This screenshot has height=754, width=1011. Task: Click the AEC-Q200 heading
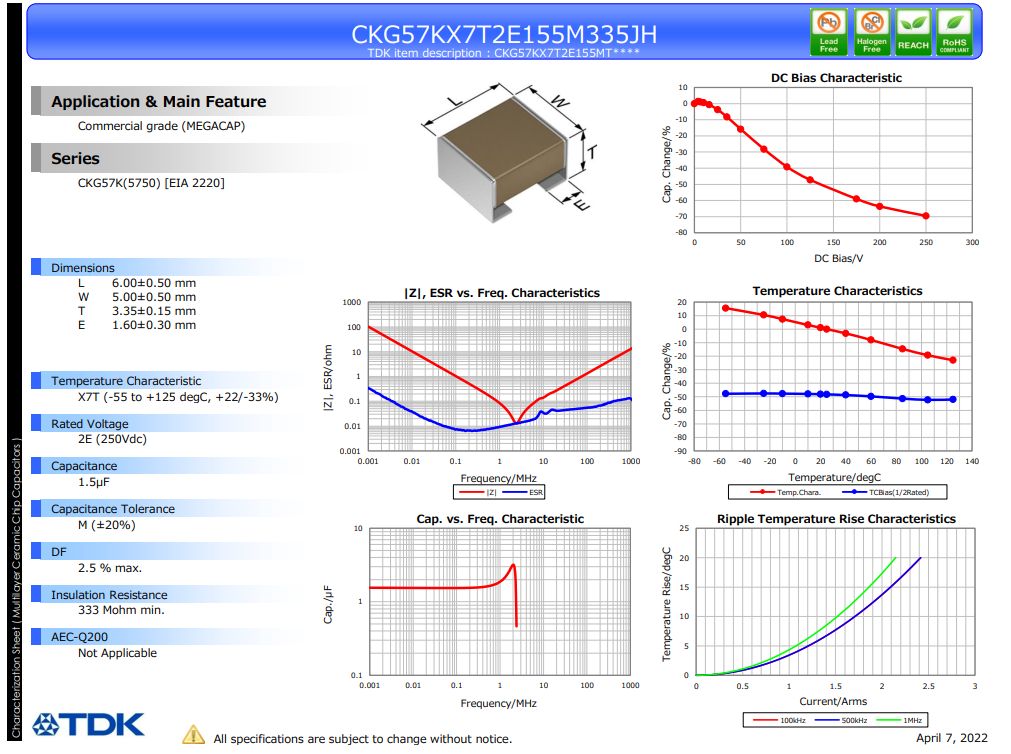(79, 637)
